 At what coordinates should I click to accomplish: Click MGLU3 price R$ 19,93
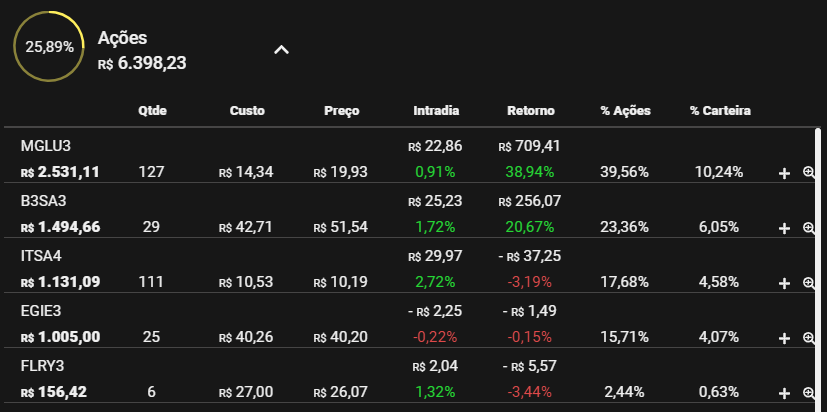point(341,172)
